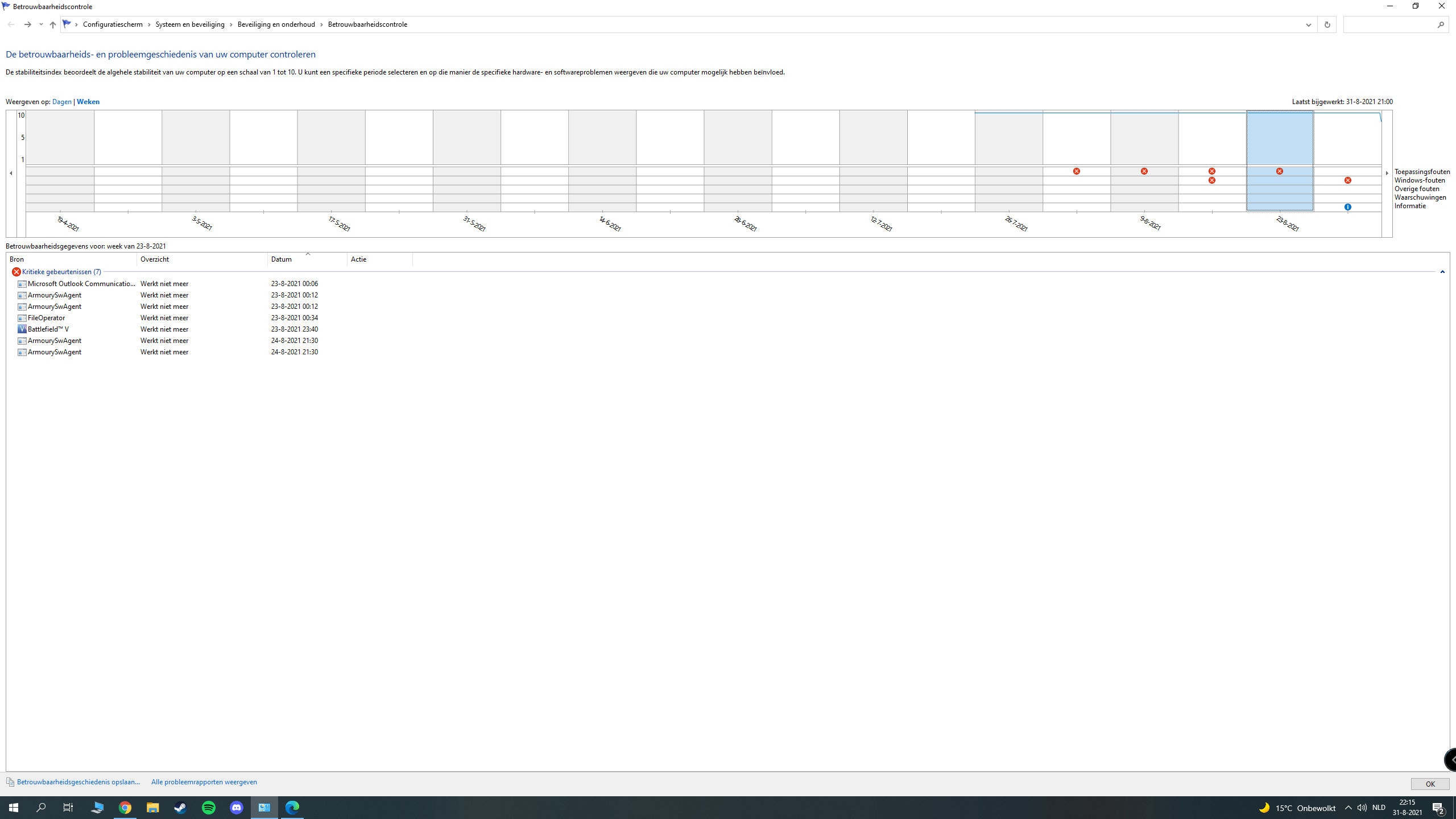This screenshot has width=1456, height=819.
Task: Open Alle probleemrapporten weergeven
Action: (x=204, y=782)
